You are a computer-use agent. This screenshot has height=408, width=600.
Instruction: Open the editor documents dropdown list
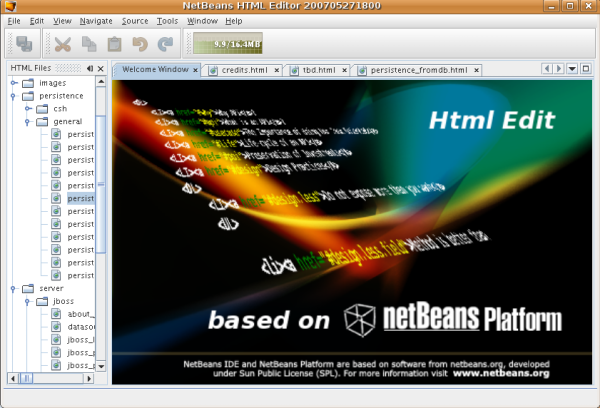(572, 69)
